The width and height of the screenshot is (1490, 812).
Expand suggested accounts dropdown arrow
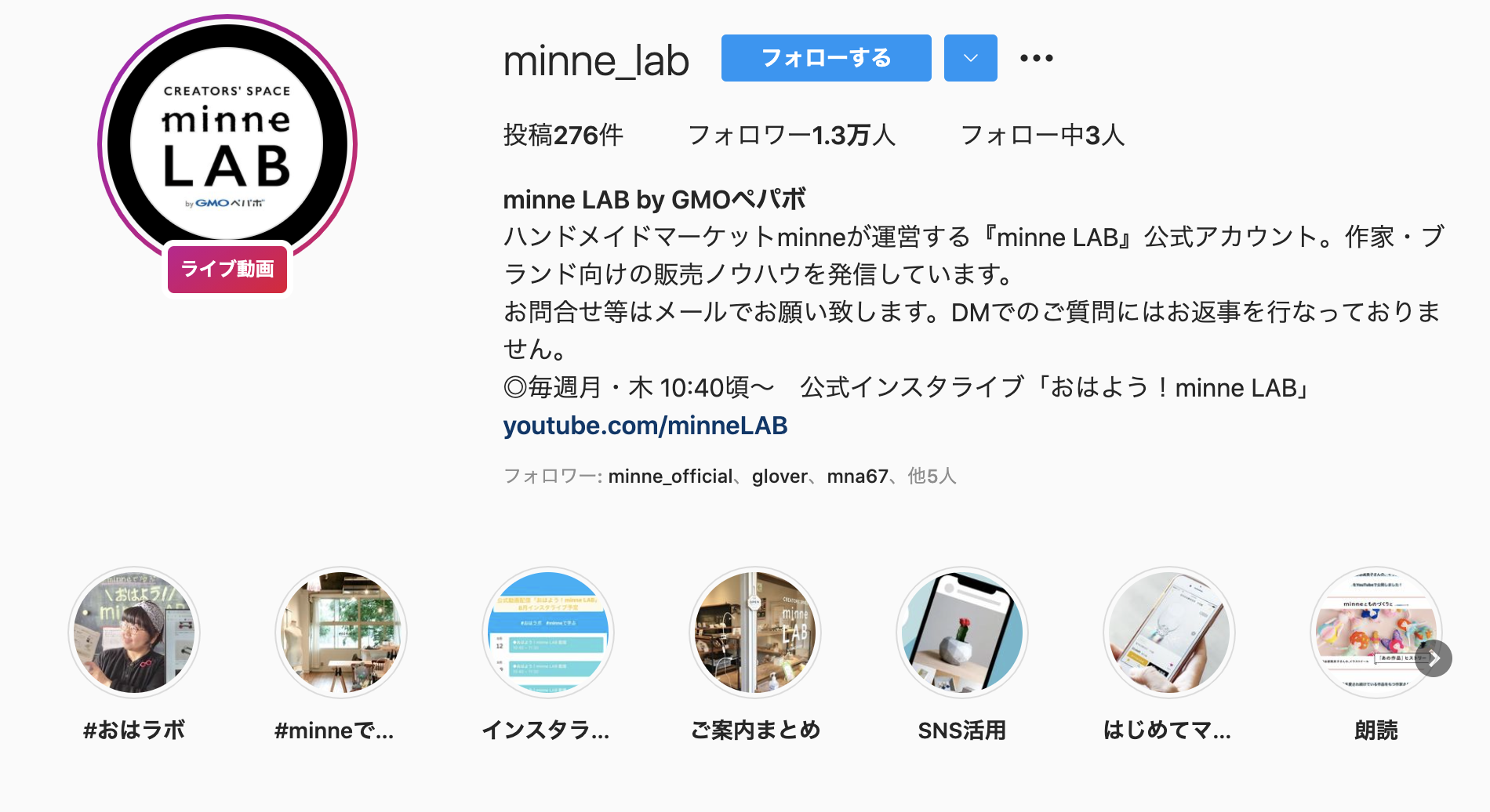coord(970,58)
